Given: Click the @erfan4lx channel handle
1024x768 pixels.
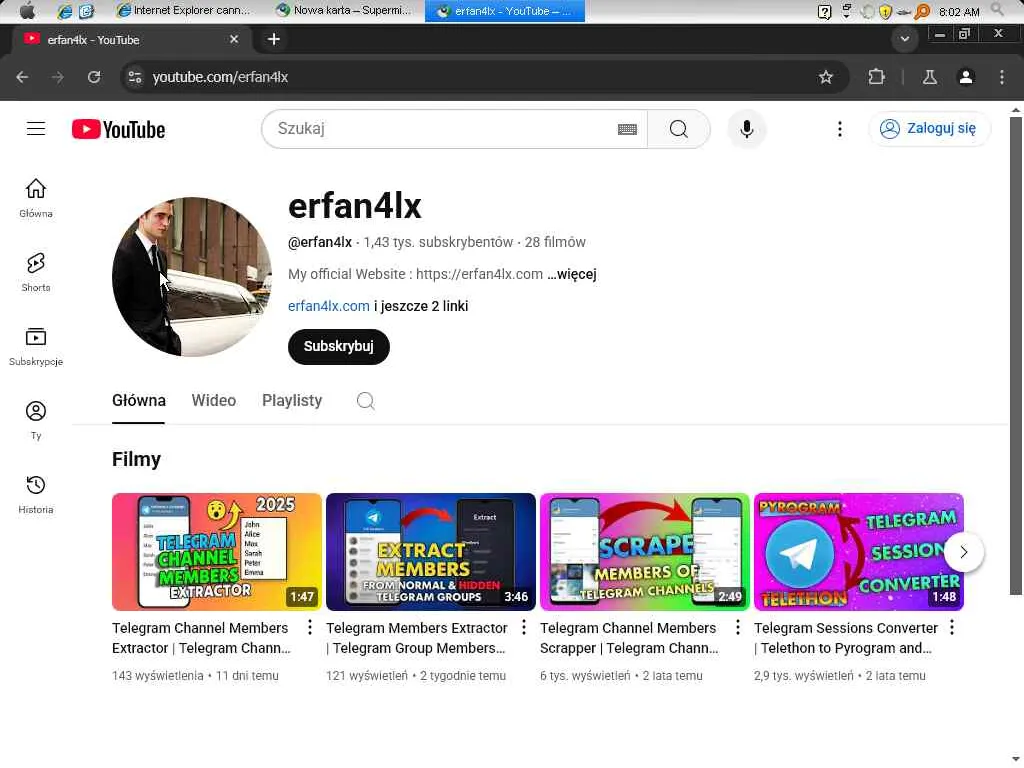Looking at the screenshot, I should [x=320, y=242].
